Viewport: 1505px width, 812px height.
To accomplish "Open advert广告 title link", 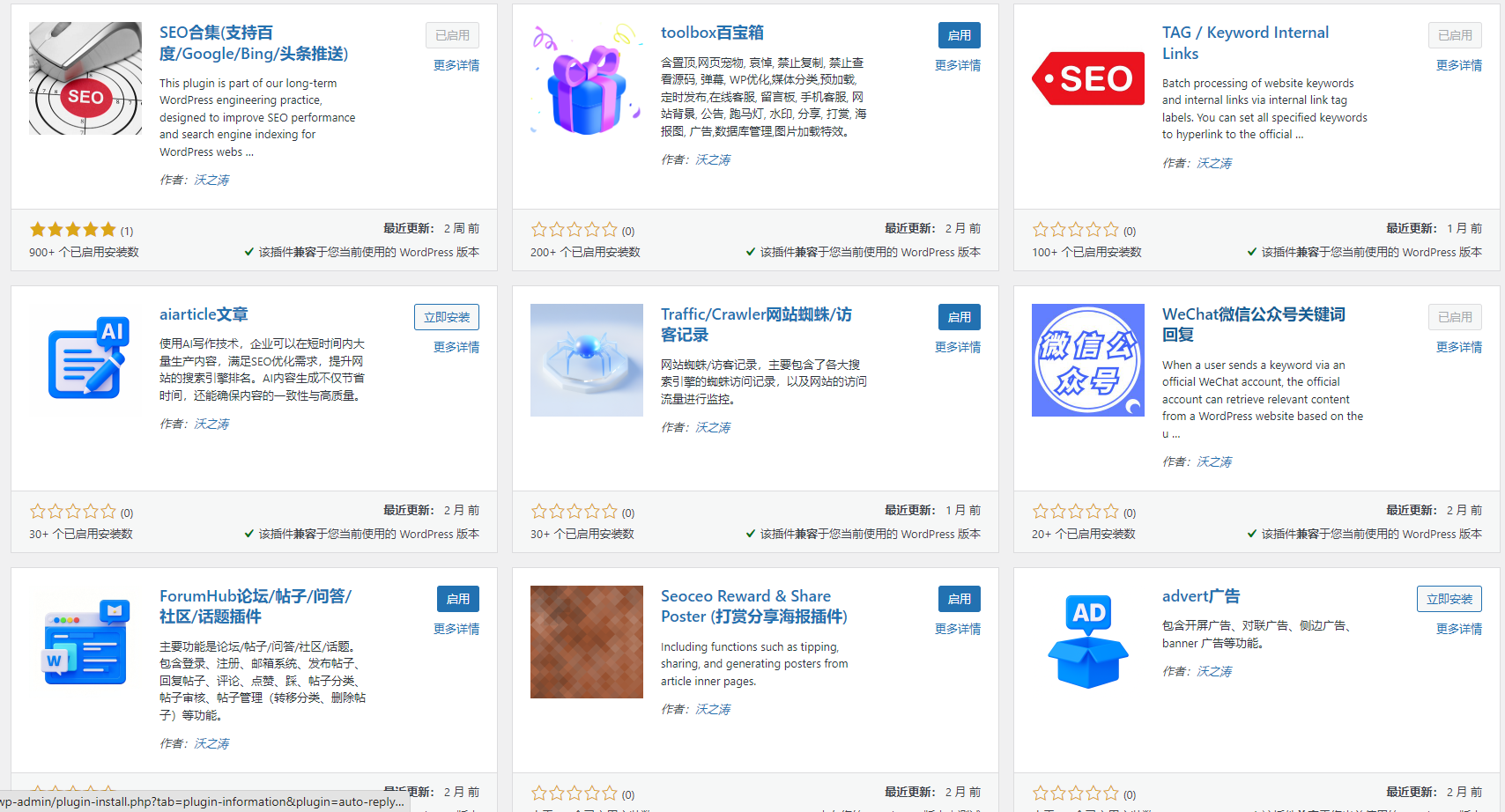I will pos(1201,596).
